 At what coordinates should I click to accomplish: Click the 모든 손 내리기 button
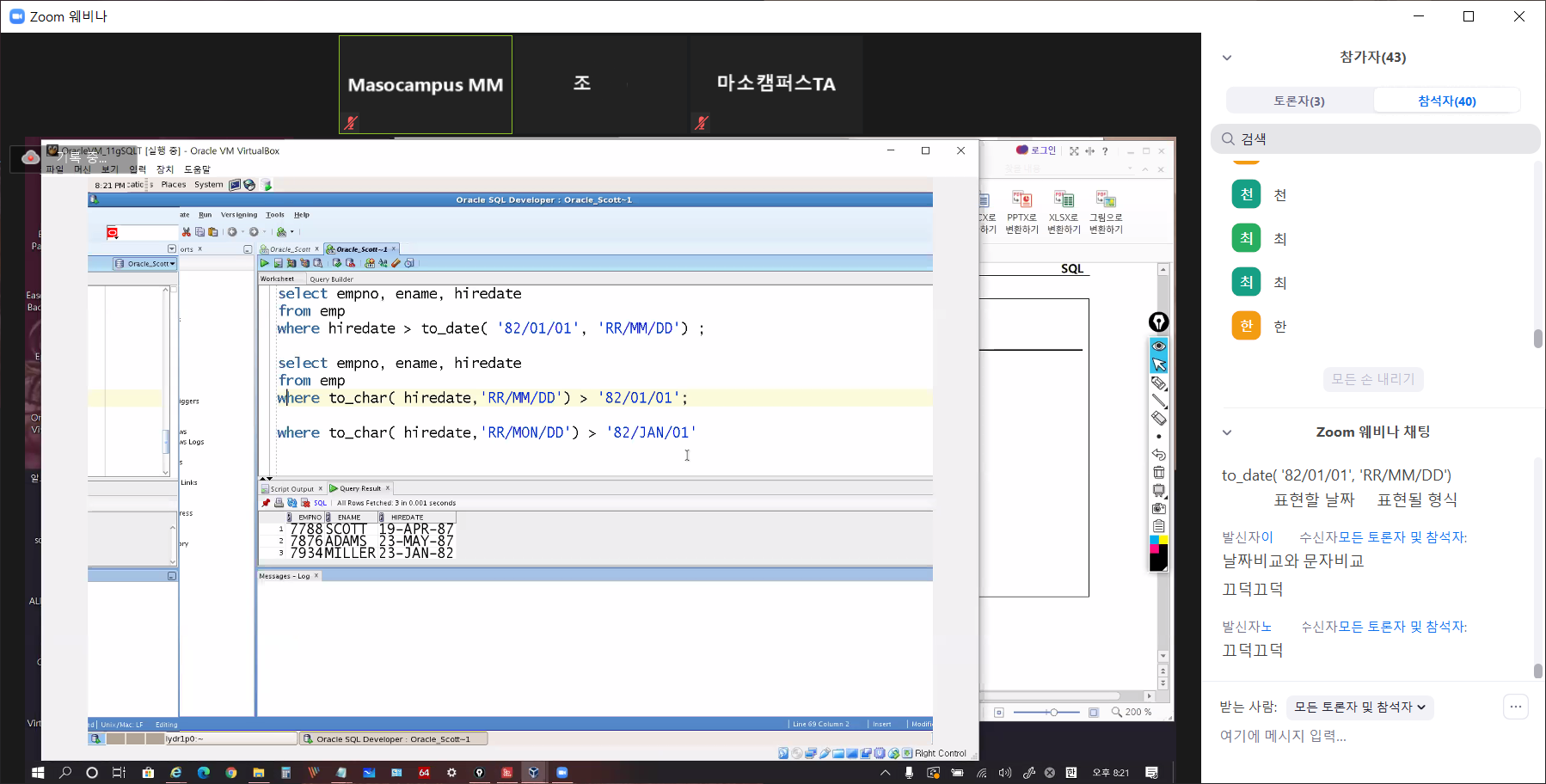click(1373, 379)
